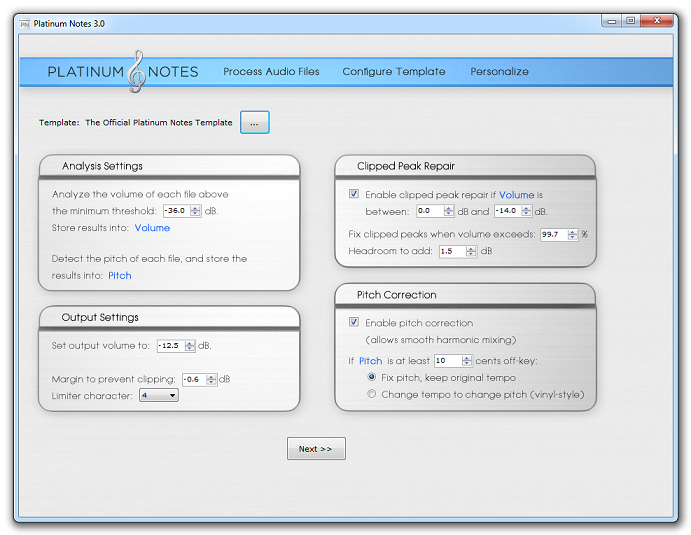Click the Volume link in Analysis Settings
Image resolution: width=691 pixels, height=535 pixels.
pos(152,228)
